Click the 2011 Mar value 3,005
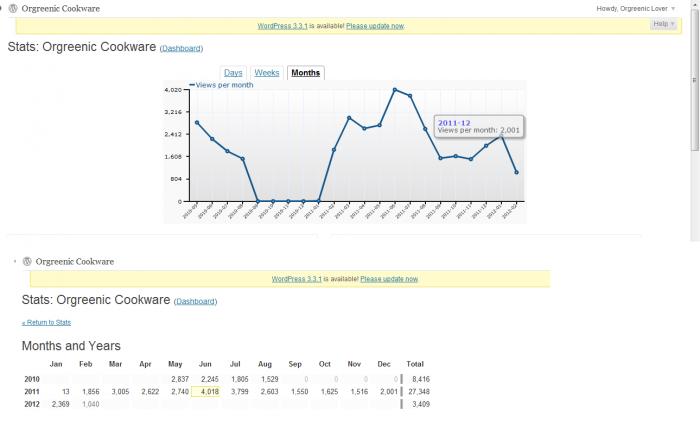The width and height of the screenshot is (700, 436). pyautogui.click(x=120, y=391)
